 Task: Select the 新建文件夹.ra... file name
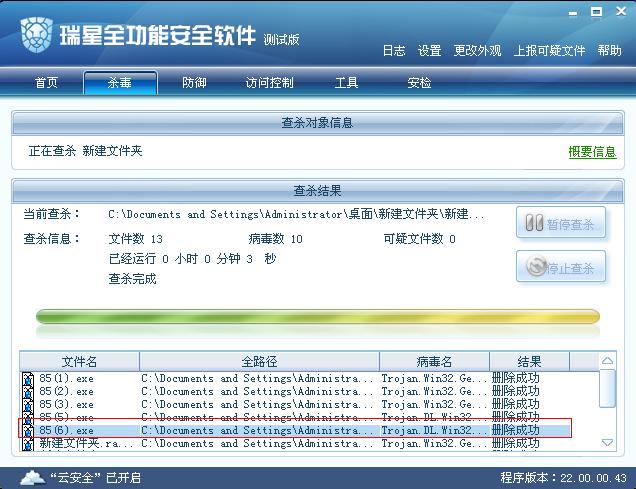click(86, 444)
